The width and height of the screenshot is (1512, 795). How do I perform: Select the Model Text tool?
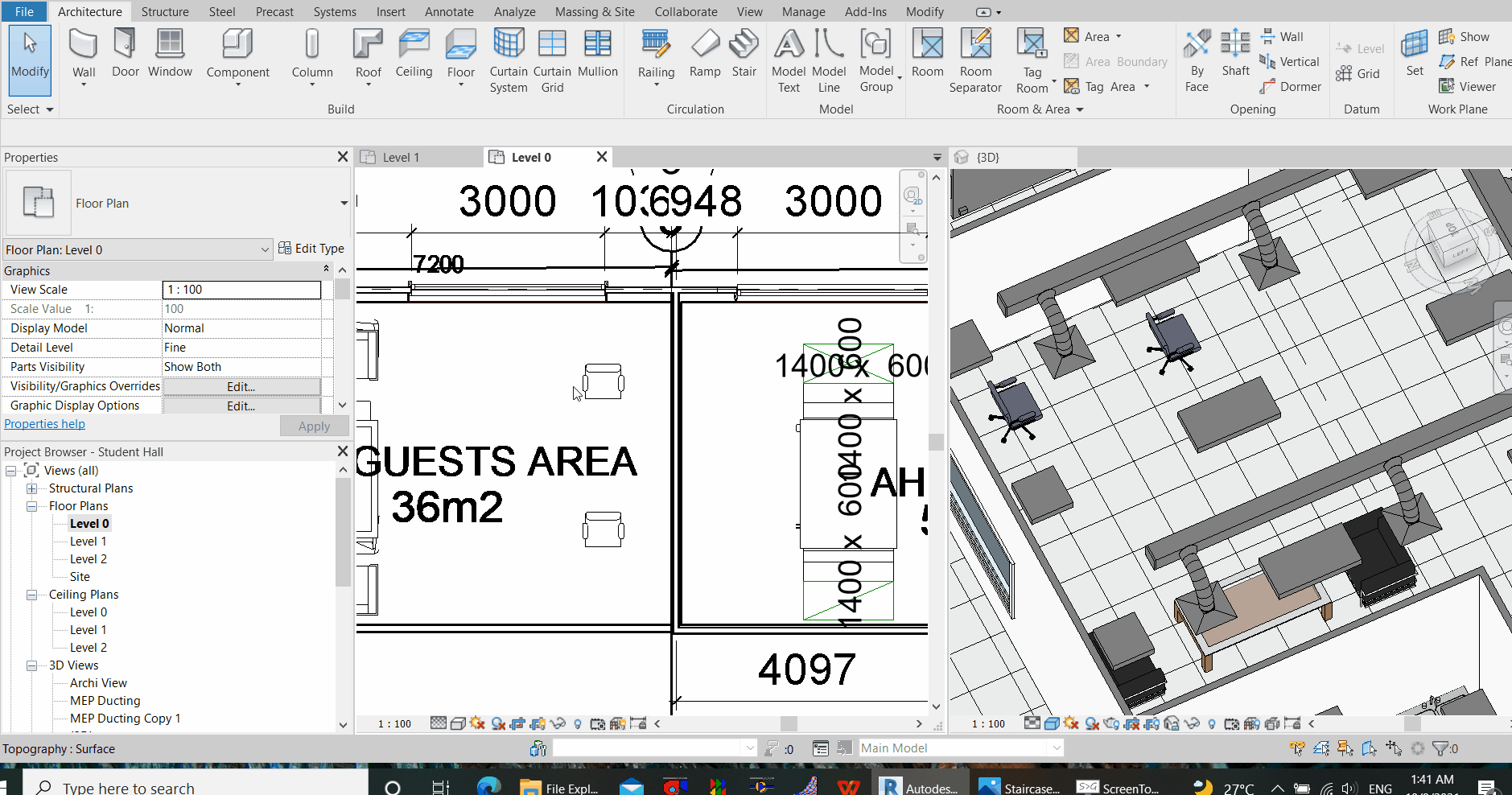coord(789,60)
